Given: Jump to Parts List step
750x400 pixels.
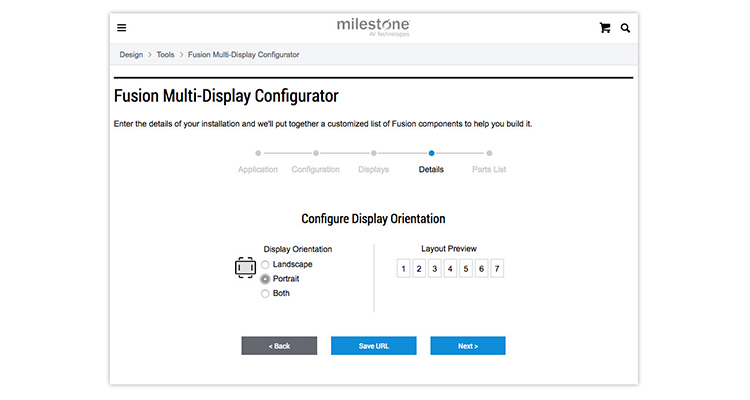Looking at the screenshot, I should tap(489, 169).
